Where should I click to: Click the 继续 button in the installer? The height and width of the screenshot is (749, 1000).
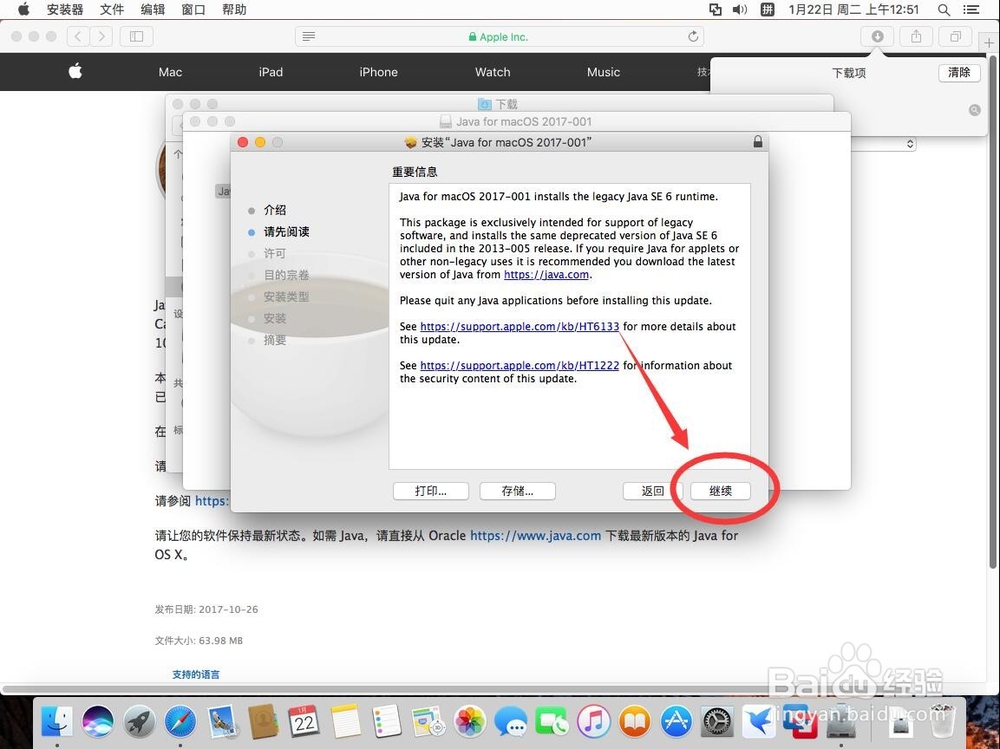pos(719,491)
